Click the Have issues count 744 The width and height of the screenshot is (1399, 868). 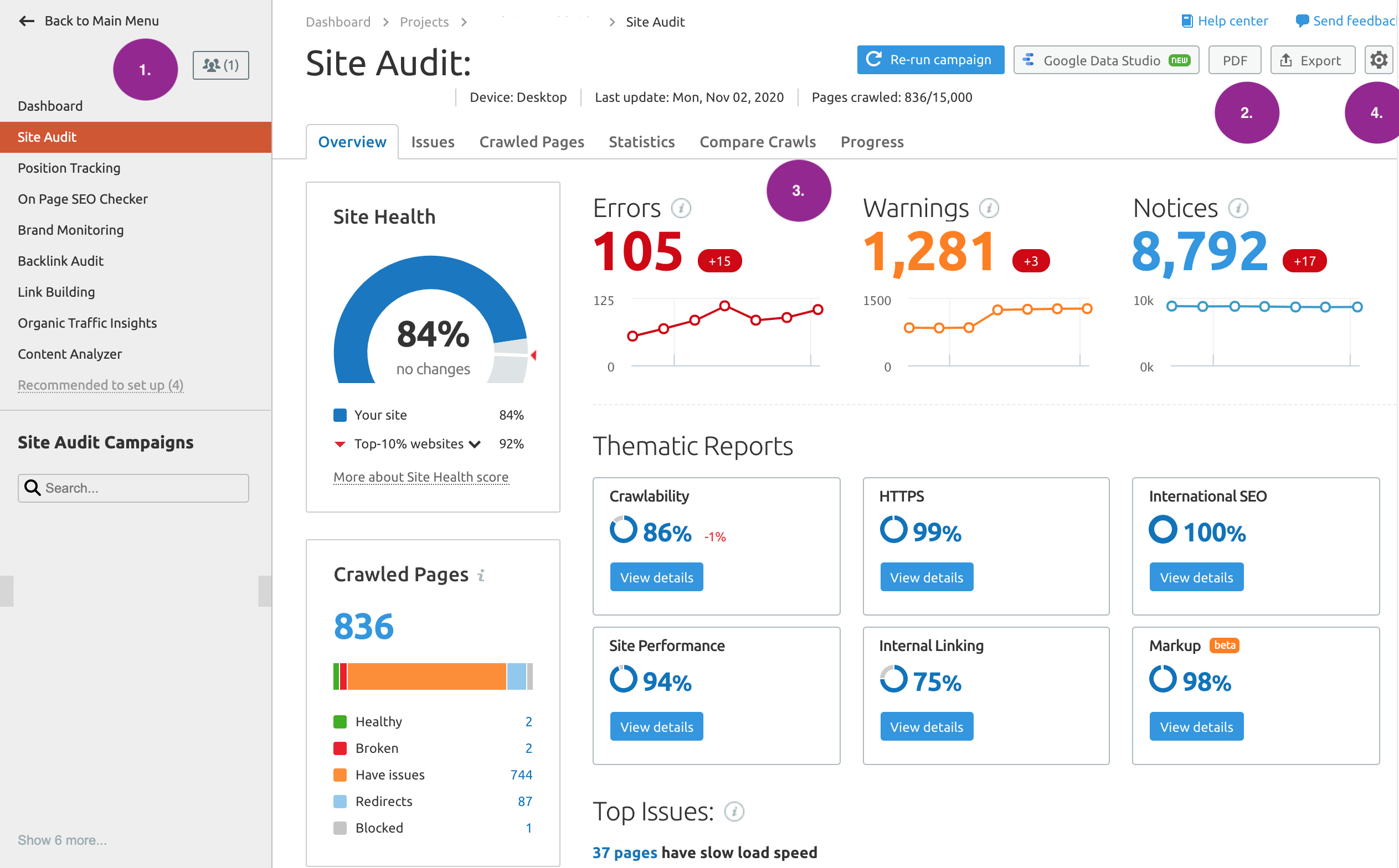(x=521, y=775)
